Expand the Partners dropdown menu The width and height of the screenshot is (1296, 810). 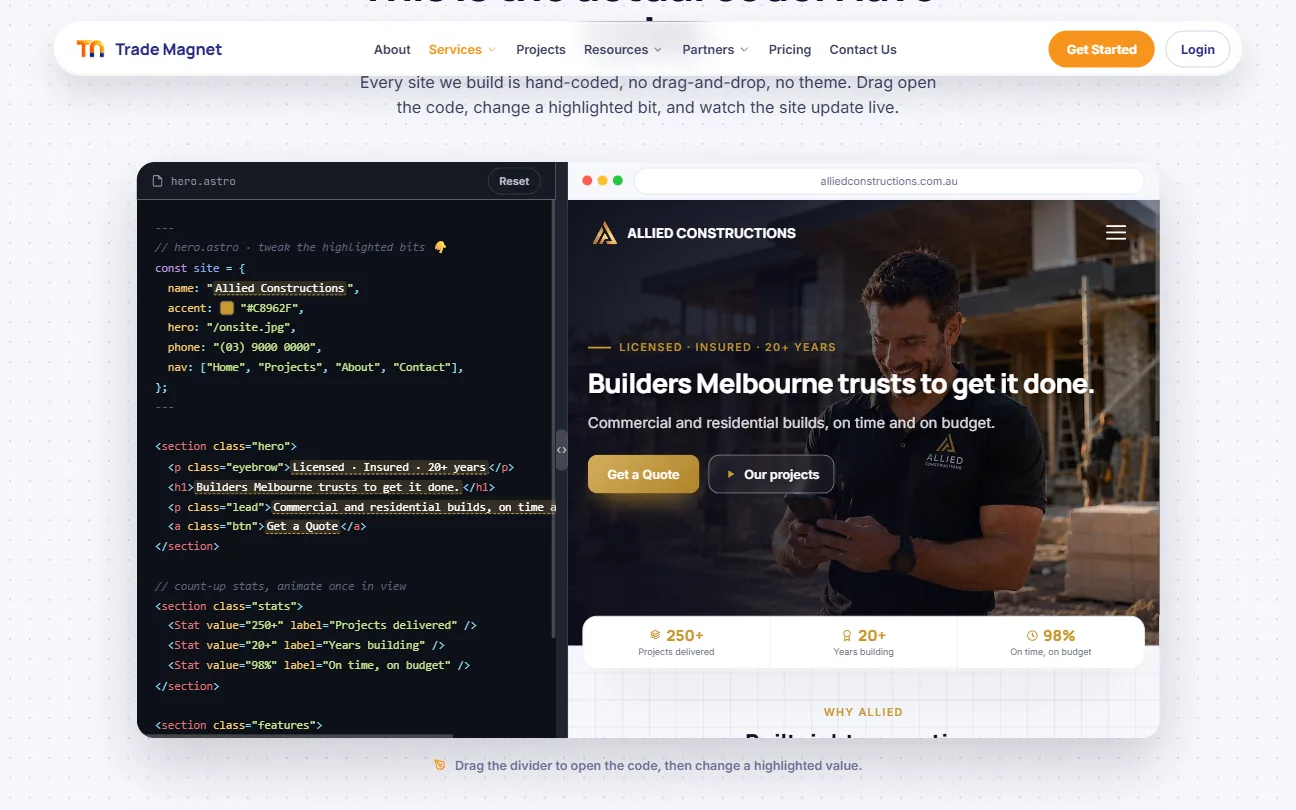point(715,49)
